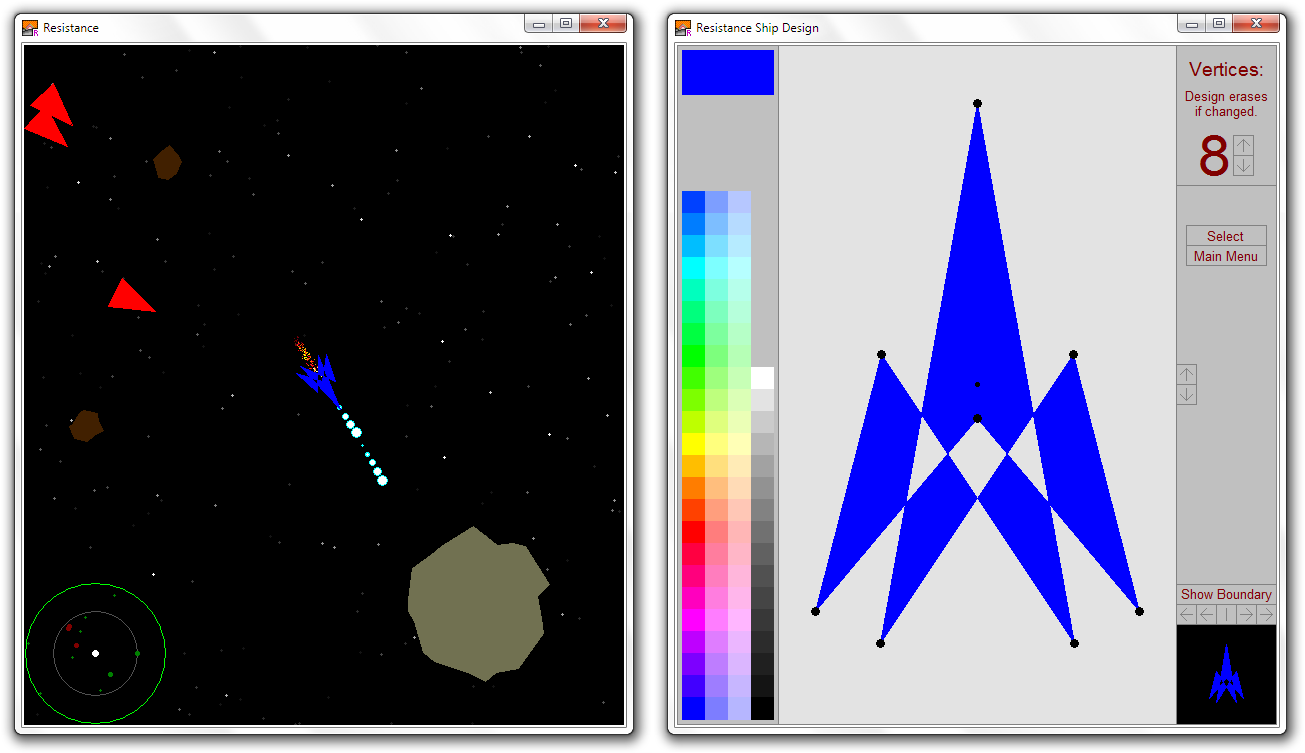1305x753 pixels.
Task: Click the first right arrow after the center line
Action: click(x=1246, y=614)
